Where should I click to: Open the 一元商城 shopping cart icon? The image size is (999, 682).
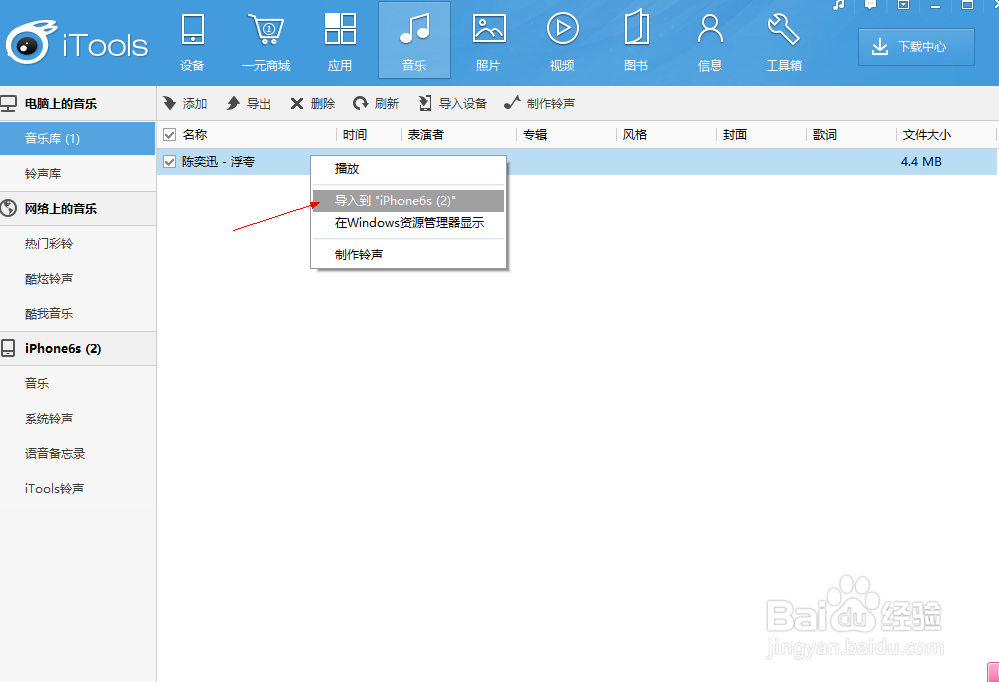point(266,30)
